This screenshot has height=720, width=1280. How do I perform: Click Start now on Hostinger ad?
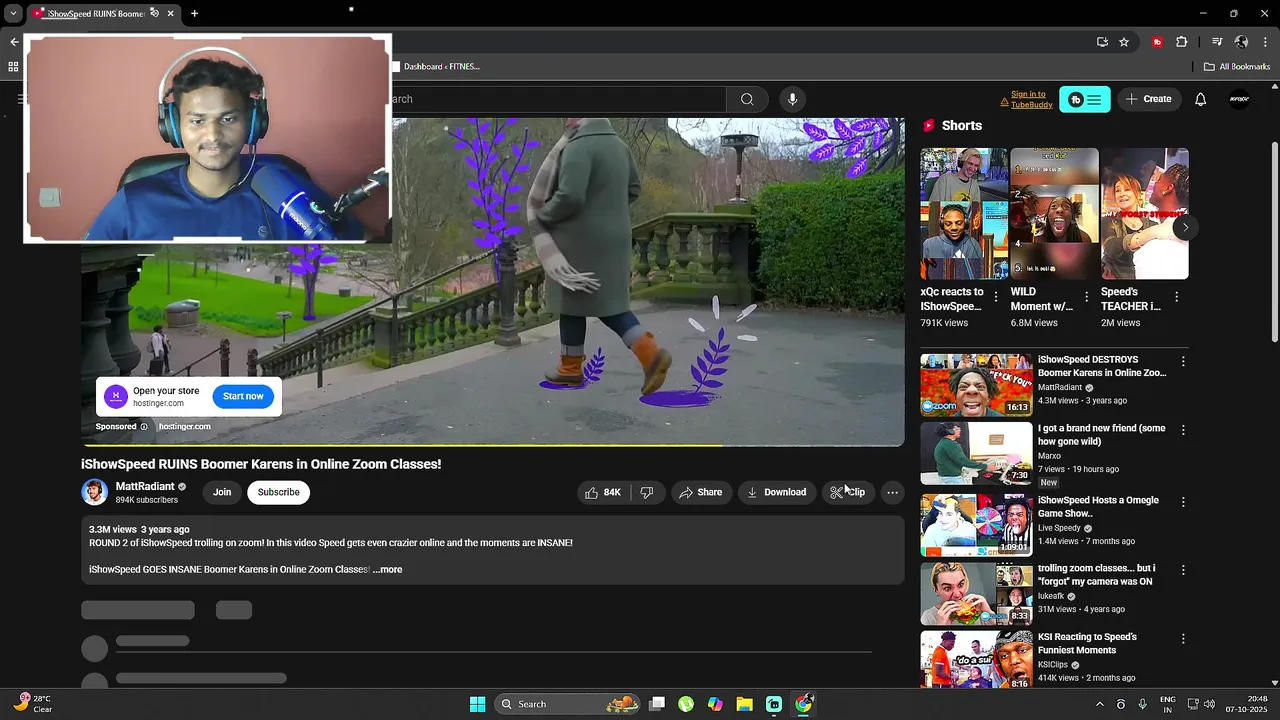[x=243, y=396]
